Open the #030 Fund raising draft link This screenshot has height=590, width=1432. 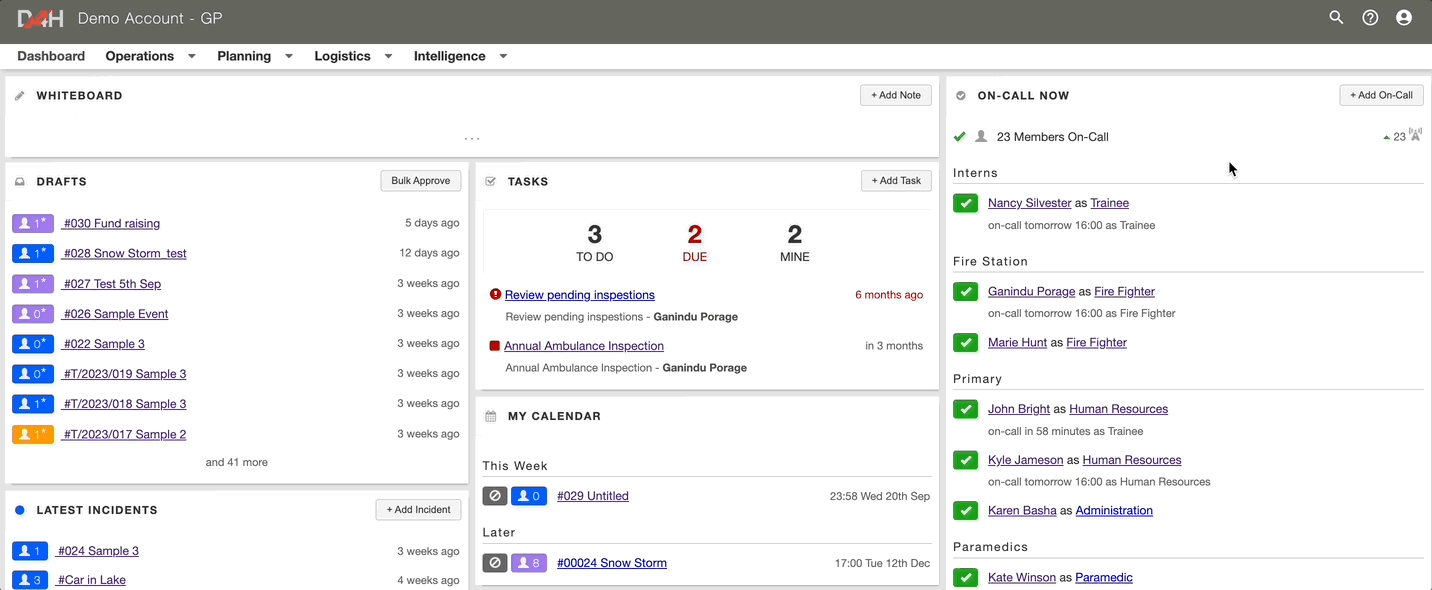click(111, 223)
